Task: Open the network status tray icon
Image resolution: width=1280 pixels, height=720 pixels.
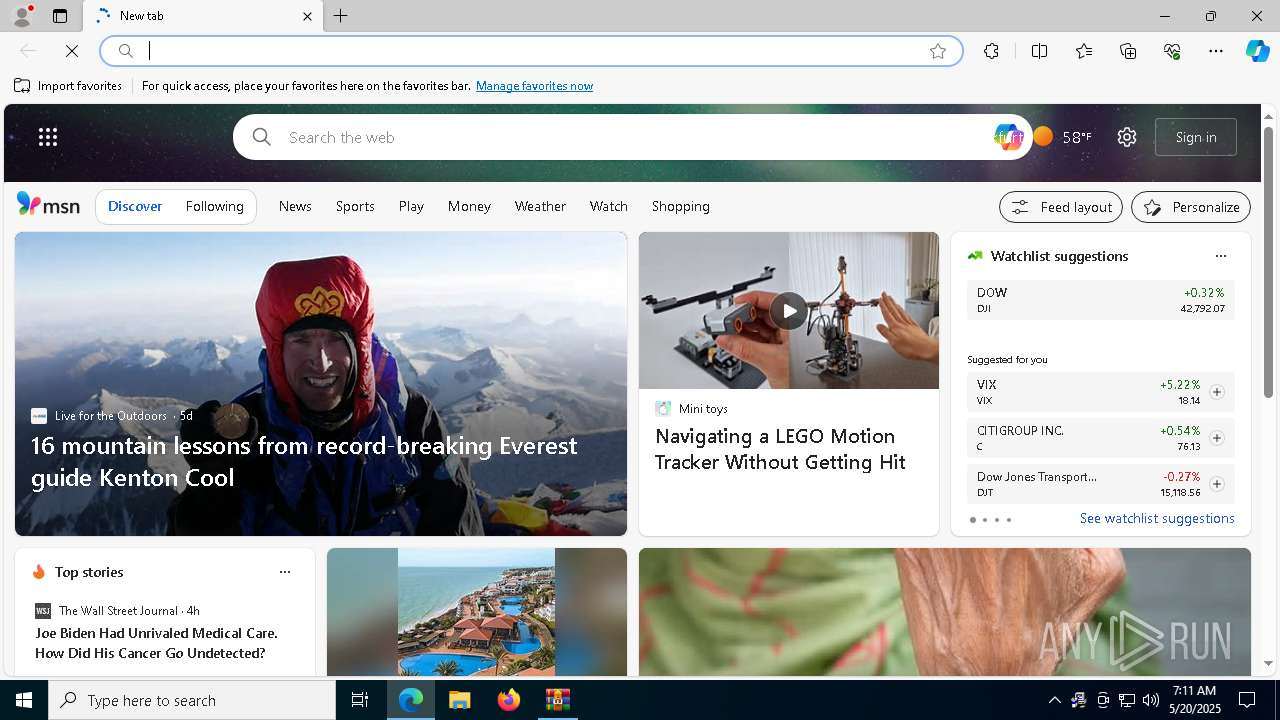Action: [1127, 700]
